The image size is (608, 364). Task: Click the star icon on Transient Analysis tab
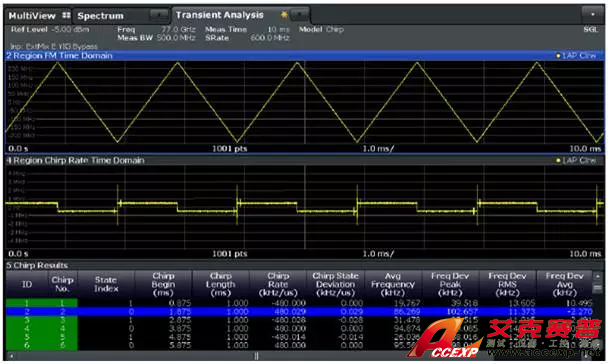[284, 15]
